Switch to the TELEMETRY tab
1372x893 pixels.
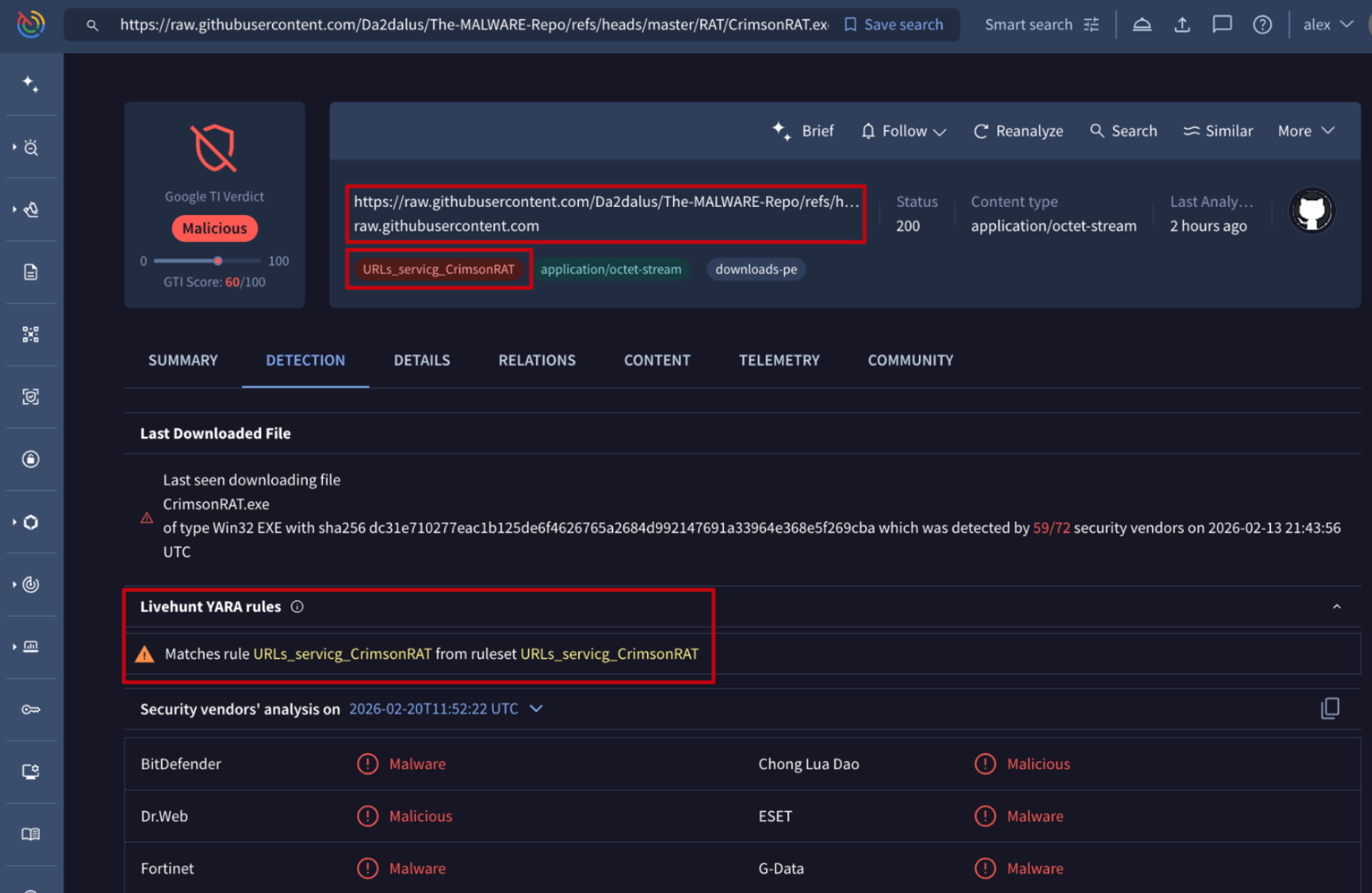click(x=779, y=360)
